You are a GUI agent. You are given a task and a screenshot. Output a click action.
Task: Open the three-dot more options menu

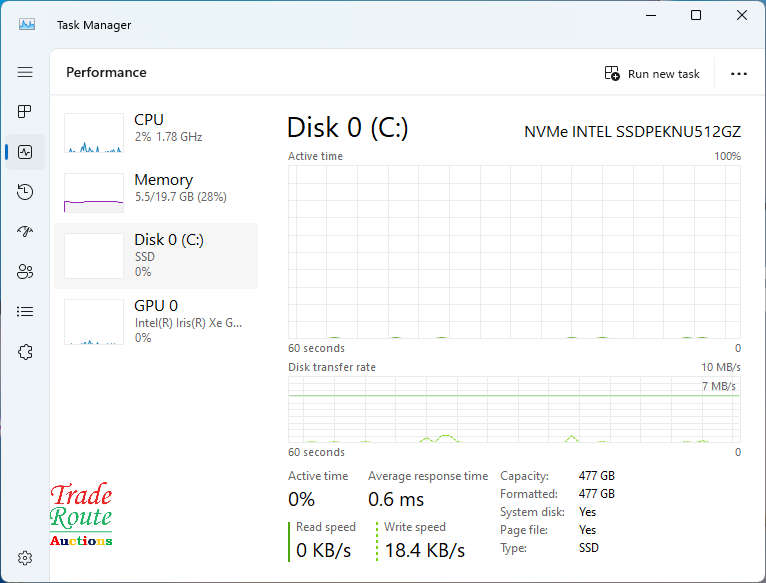pyautogui.click(x=739, y=74)
